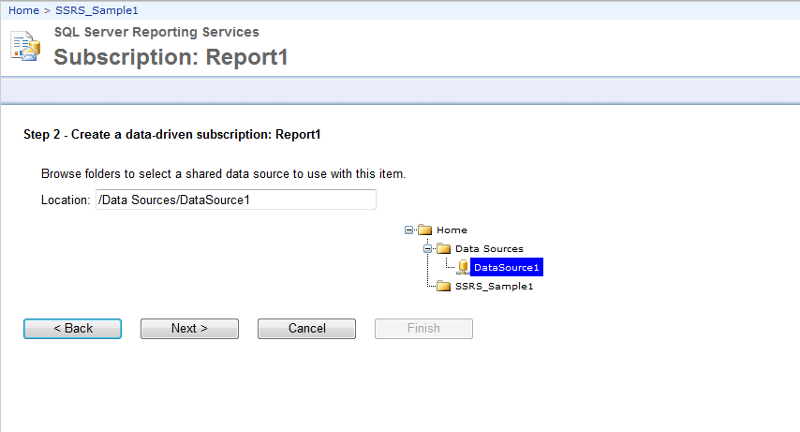This screenshot has height=432, width=800.
Task: Collapse the Home tree node
Action: pyautogui.click(x=409, y=230)
